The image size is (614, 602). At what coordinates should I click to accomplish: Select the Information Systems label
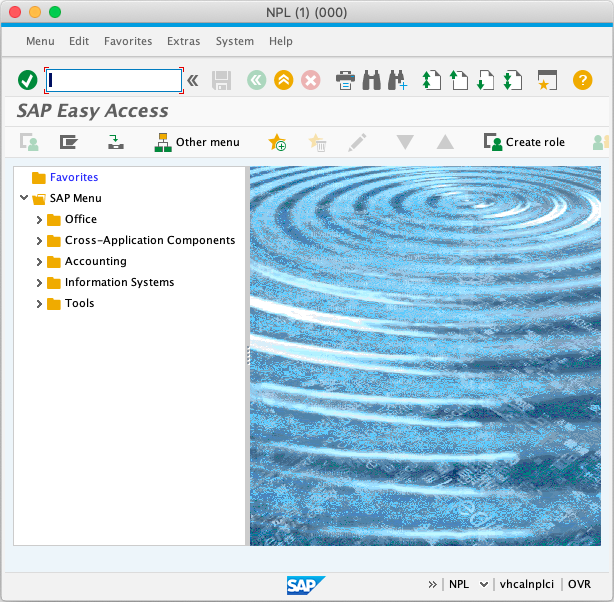tap(119, 282)
